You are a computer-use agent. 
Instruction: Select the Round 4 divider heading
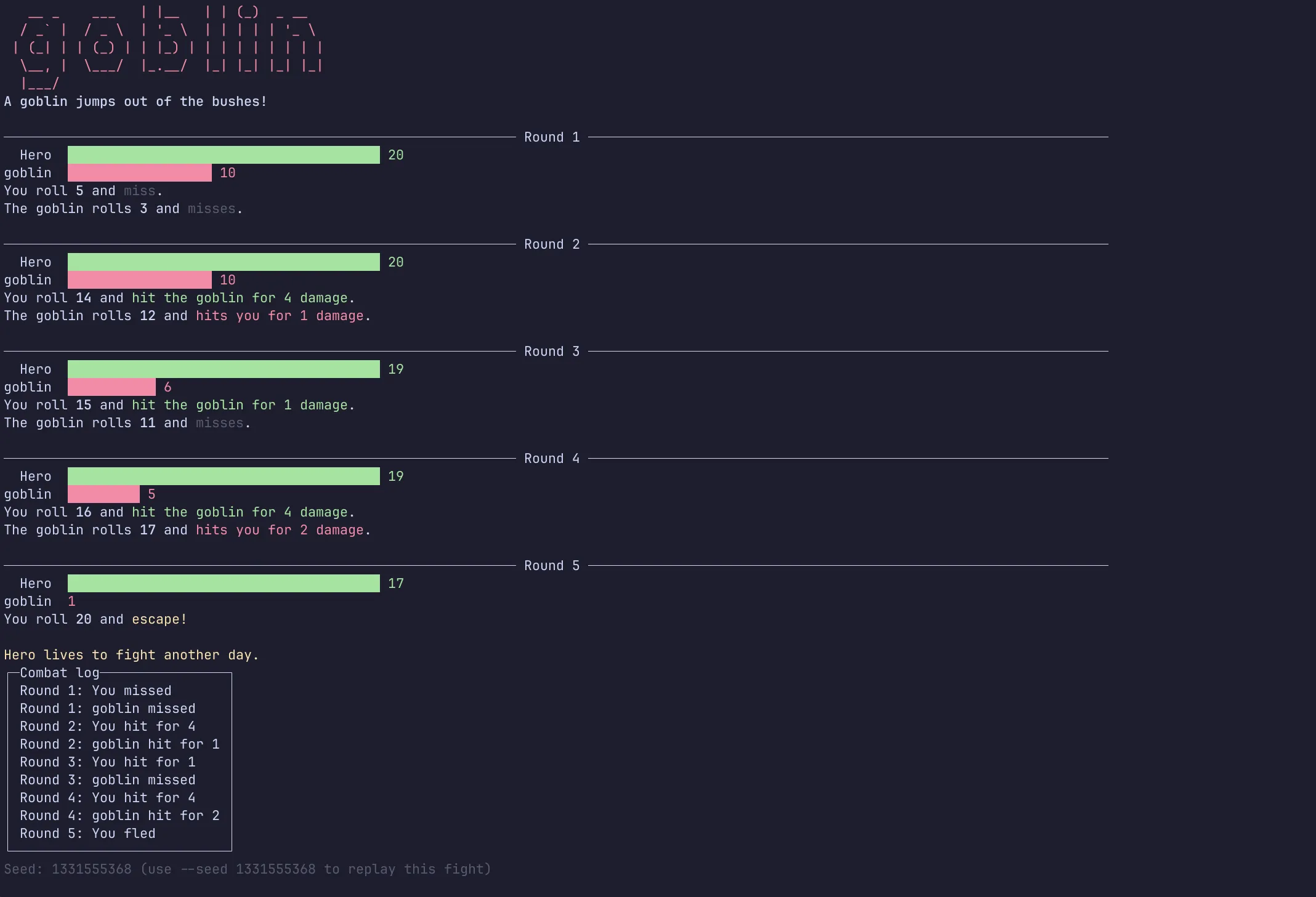pyautogui.click(x=552, y=459)
